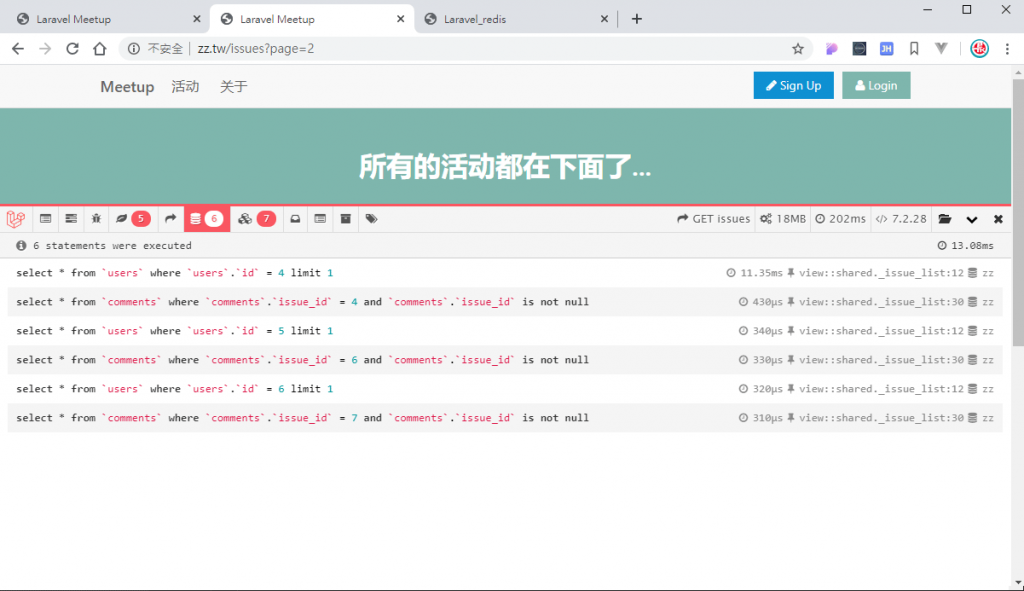Click the zz database label on first query

(981, 273)
